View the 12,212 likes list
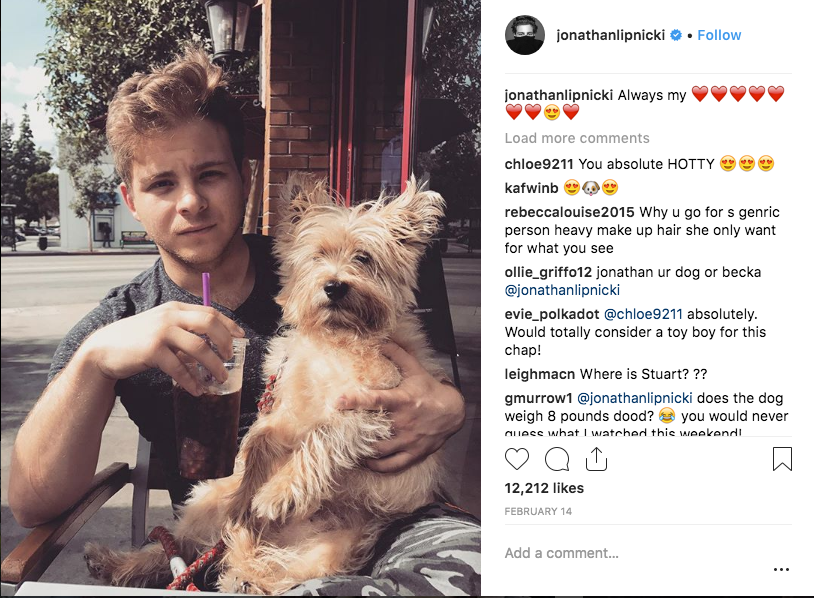This screenshot has height=598, width=814. [544, 488]
